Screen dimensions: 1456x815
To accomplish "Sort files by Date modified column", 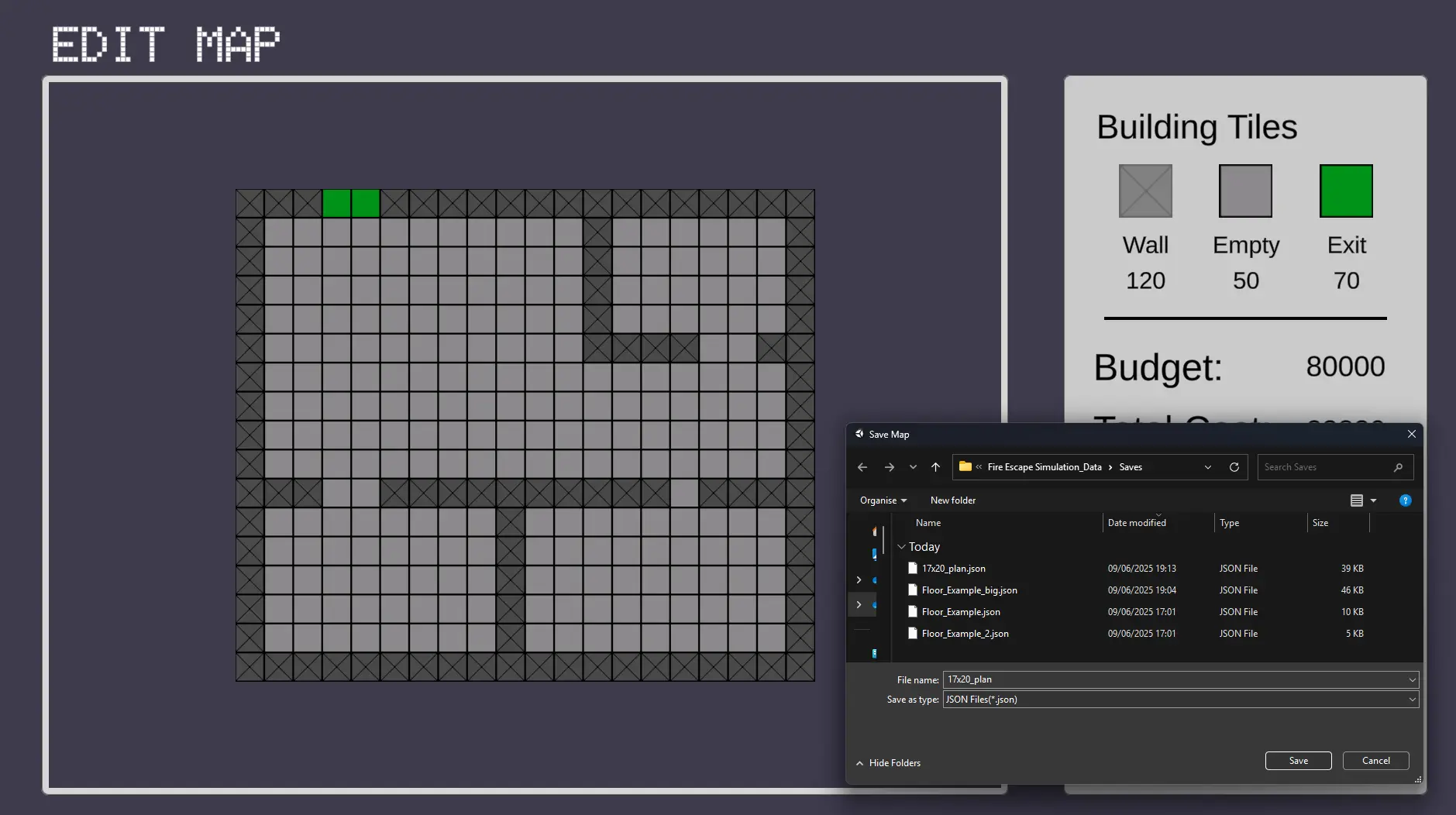I will point(1136,523).
